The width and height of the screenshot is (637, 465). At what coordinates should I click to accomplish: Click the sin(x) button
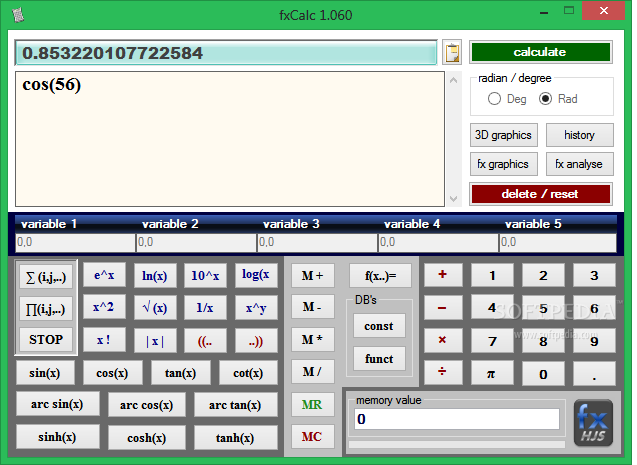pyautogui.click(x=45, y=372)
